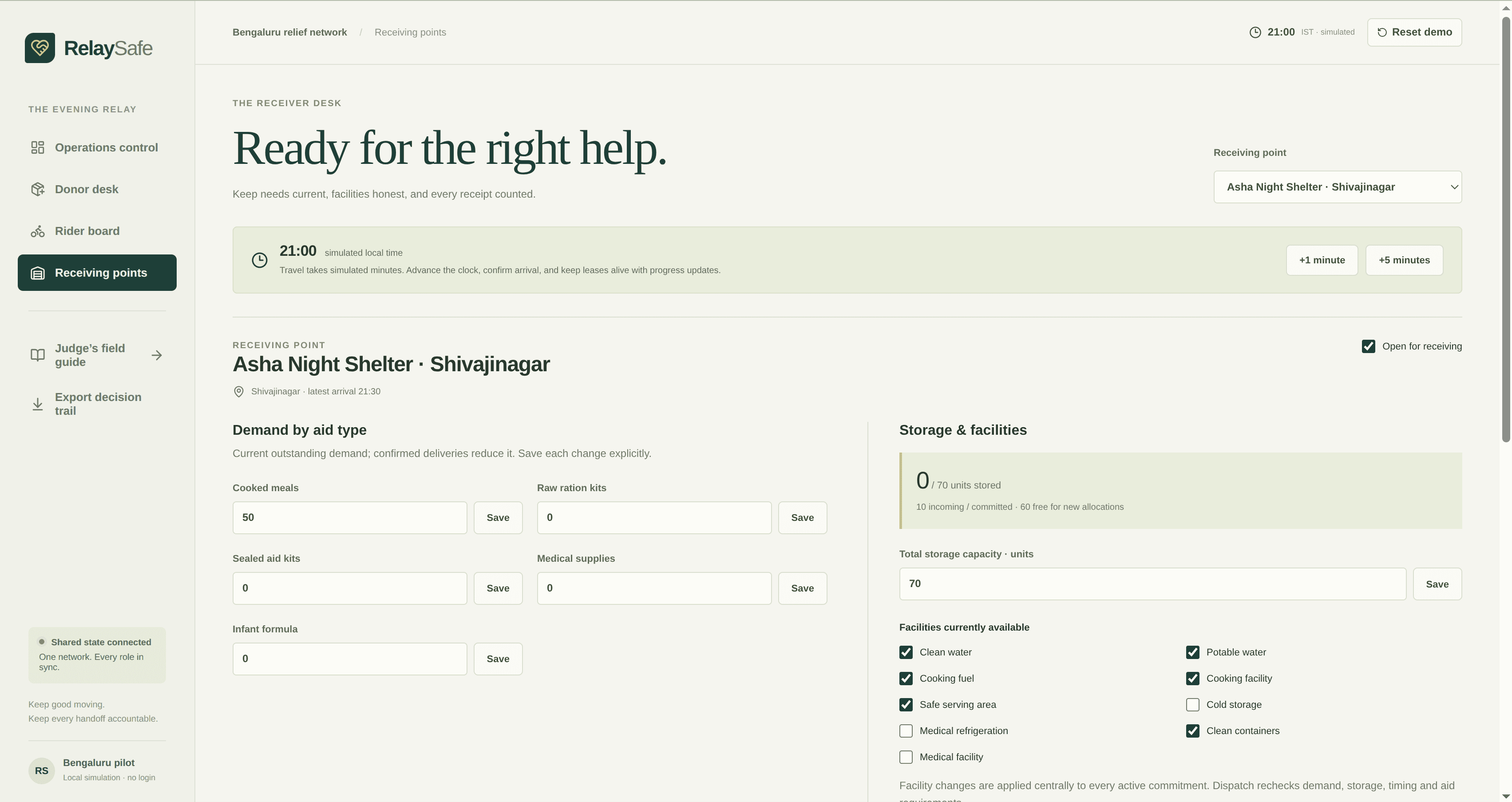Select Receiving points in the sidebar
Screen dimensions: 1512x802
tap(97, 272)
